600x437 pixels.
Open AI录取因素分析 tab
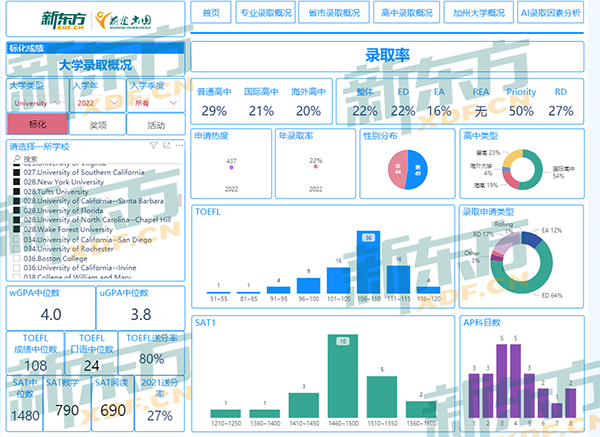tap(551, 13)
